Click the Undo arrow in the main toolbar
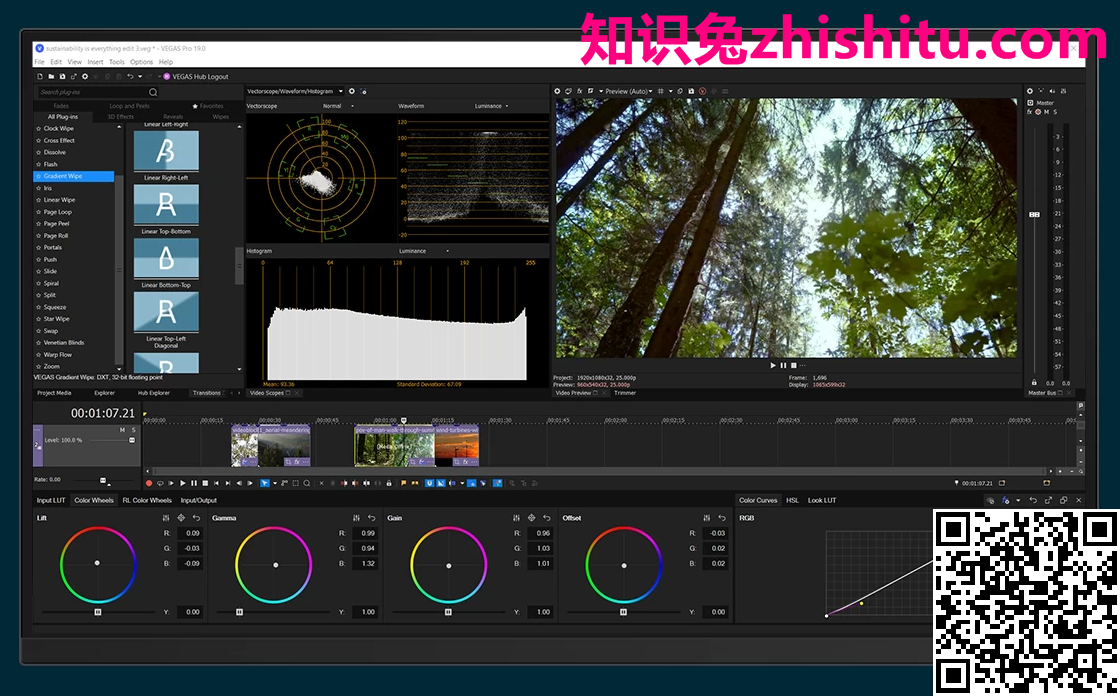1120x696 pixels. coord(130,76)
